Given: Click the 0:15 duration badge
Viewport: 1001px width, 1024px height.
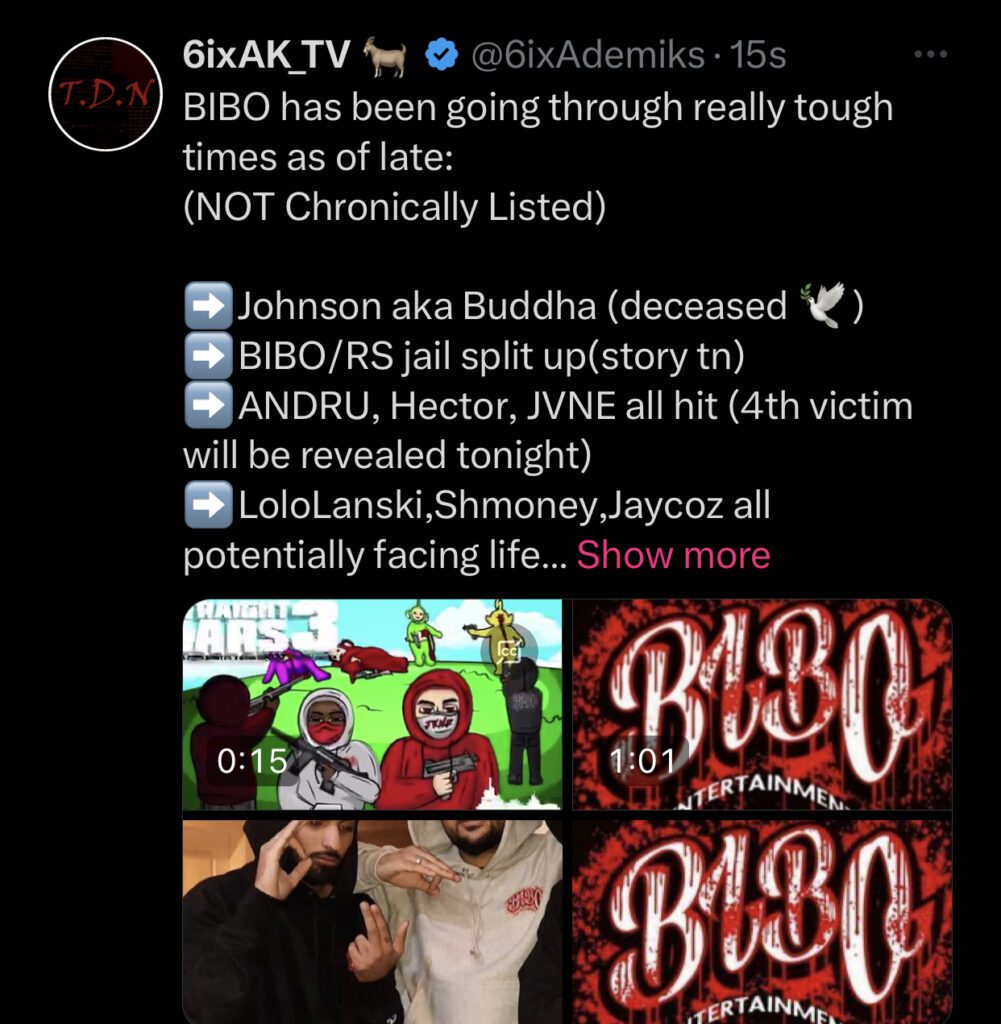Looking at the screenshot, I should tap(251, 761).
